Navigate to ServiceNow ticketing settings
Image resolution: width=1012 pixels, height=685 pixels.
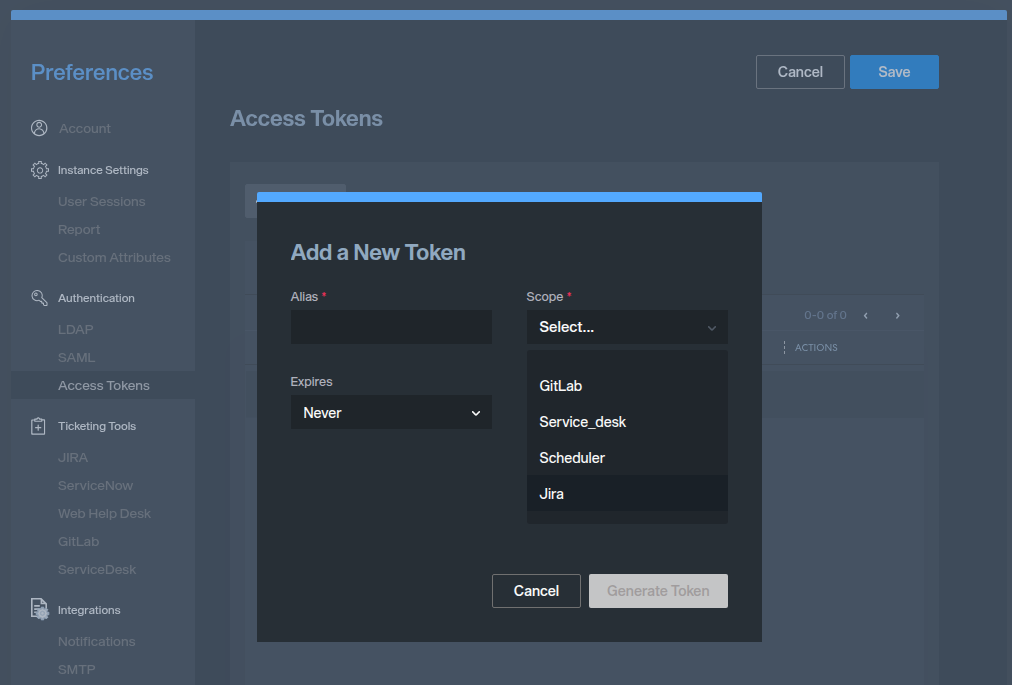point(95,485)
